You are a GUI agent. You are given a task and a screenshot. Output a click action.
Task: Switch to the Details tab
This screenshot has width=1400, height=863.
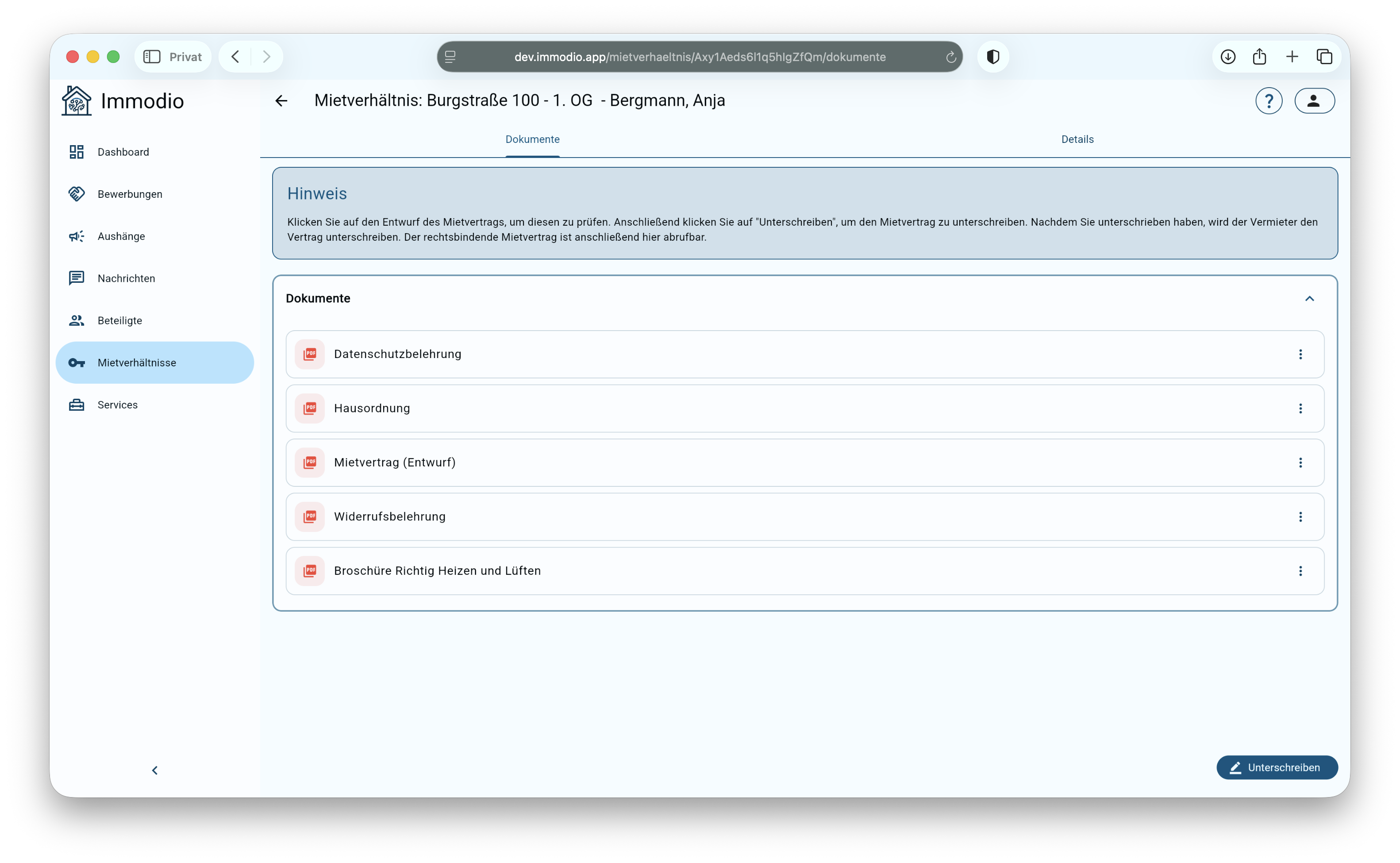pos(1077,139)
